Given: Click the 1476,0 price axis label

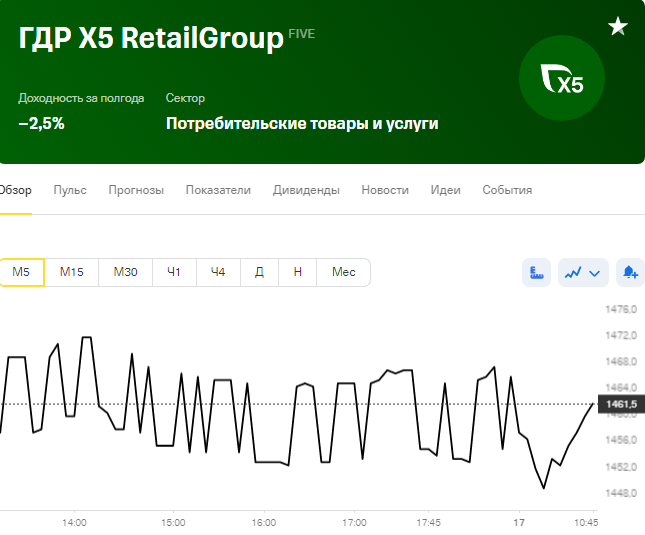Looking at the screenshot, I should coord(621,309).
